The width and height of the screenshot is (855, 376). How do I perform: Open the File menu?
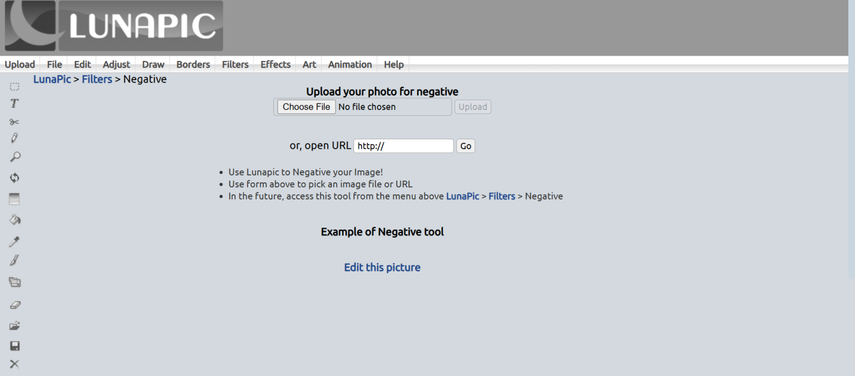point(55,64)
